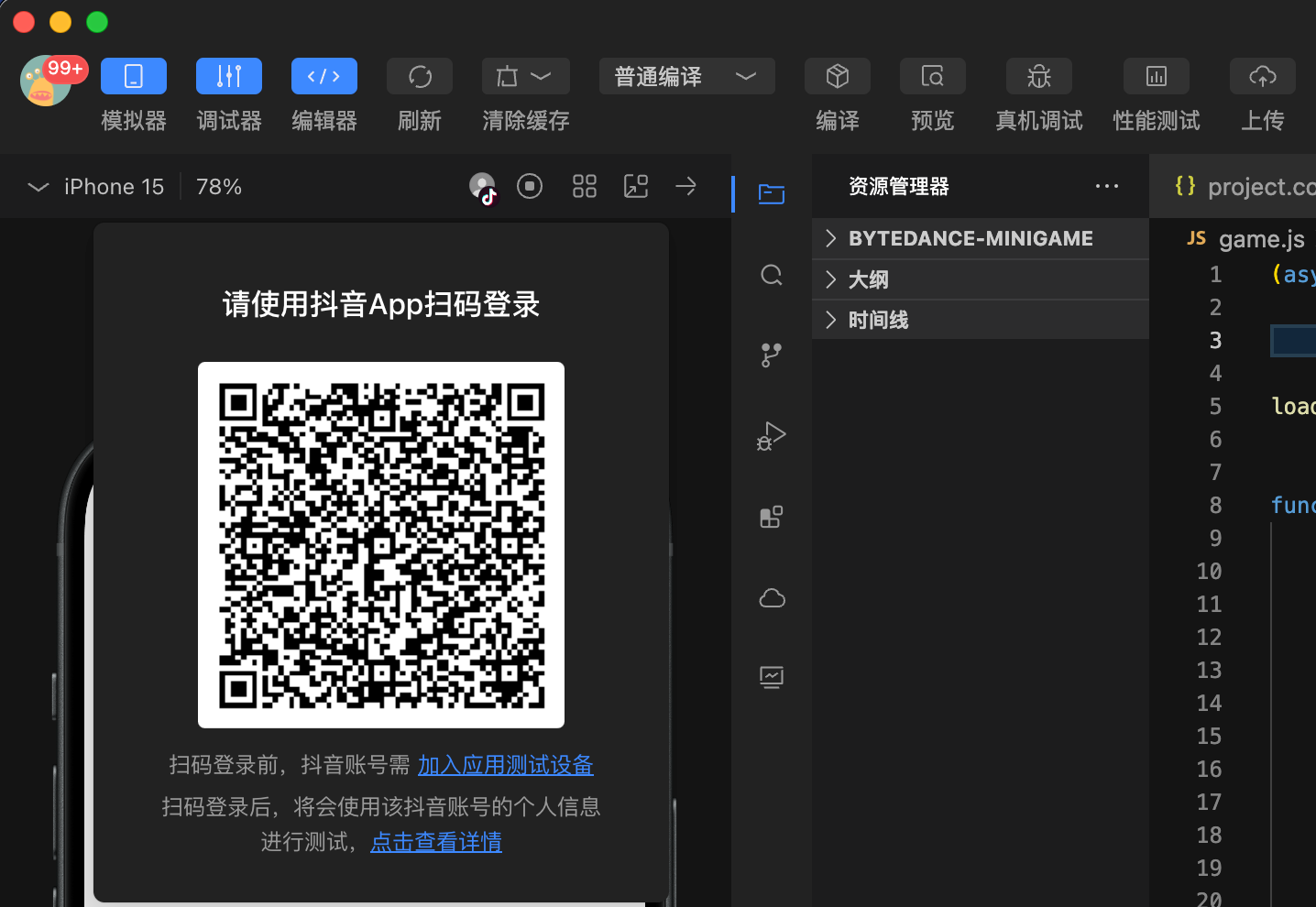Click line number 5 in editor gutter
1316x907 pixels.
[x=1215, y=406]
